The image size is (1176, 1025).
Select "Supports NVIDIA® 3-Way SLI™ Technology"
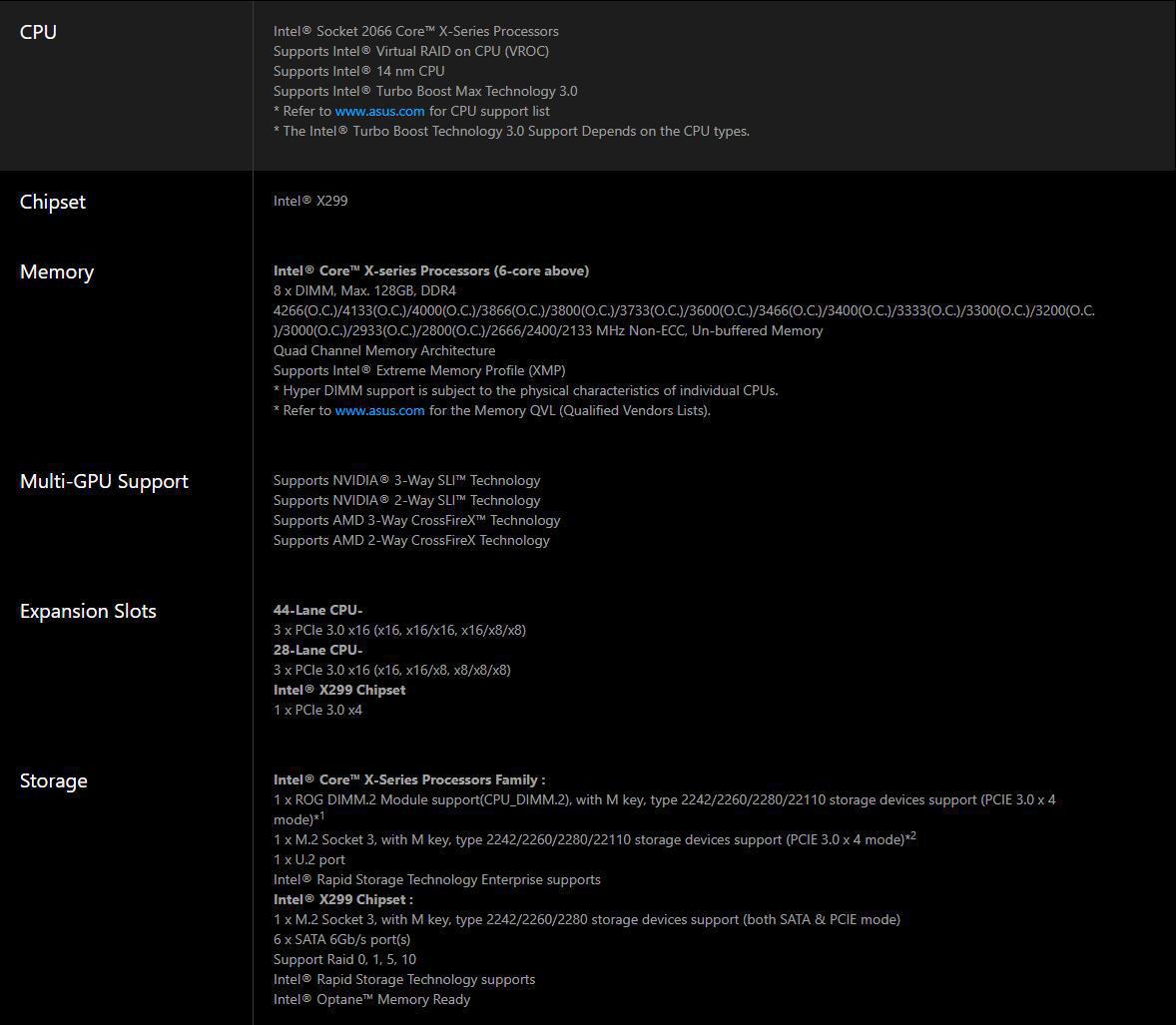406,481
